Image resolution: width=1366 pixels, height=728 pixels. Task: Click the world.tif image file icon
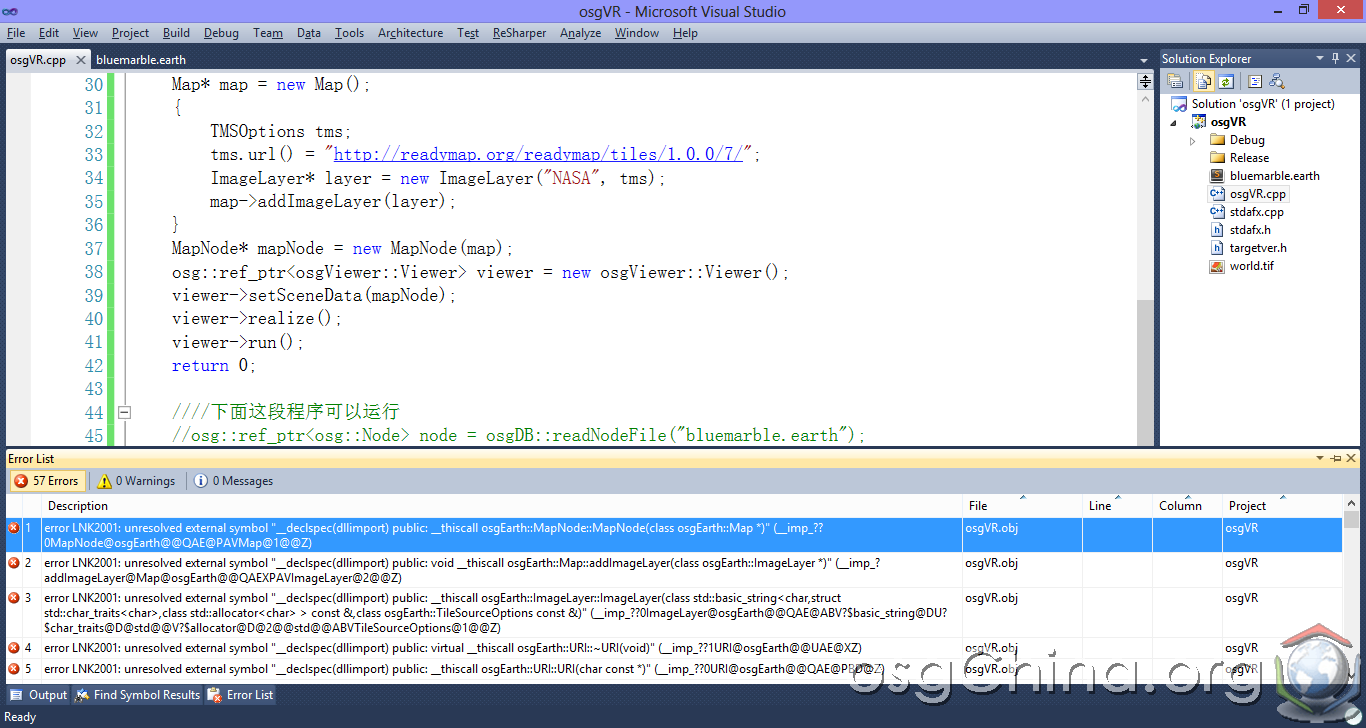pyautogui.click(x=1217, y=266)
